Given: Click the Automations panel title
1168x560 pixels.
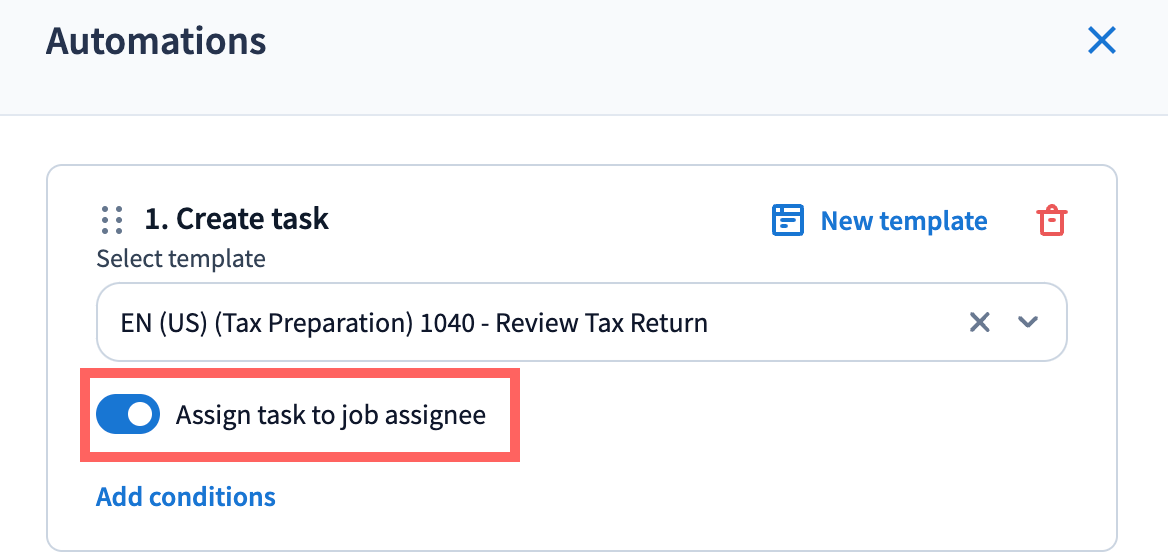Looking at the screenshot, I should [156, 41].
